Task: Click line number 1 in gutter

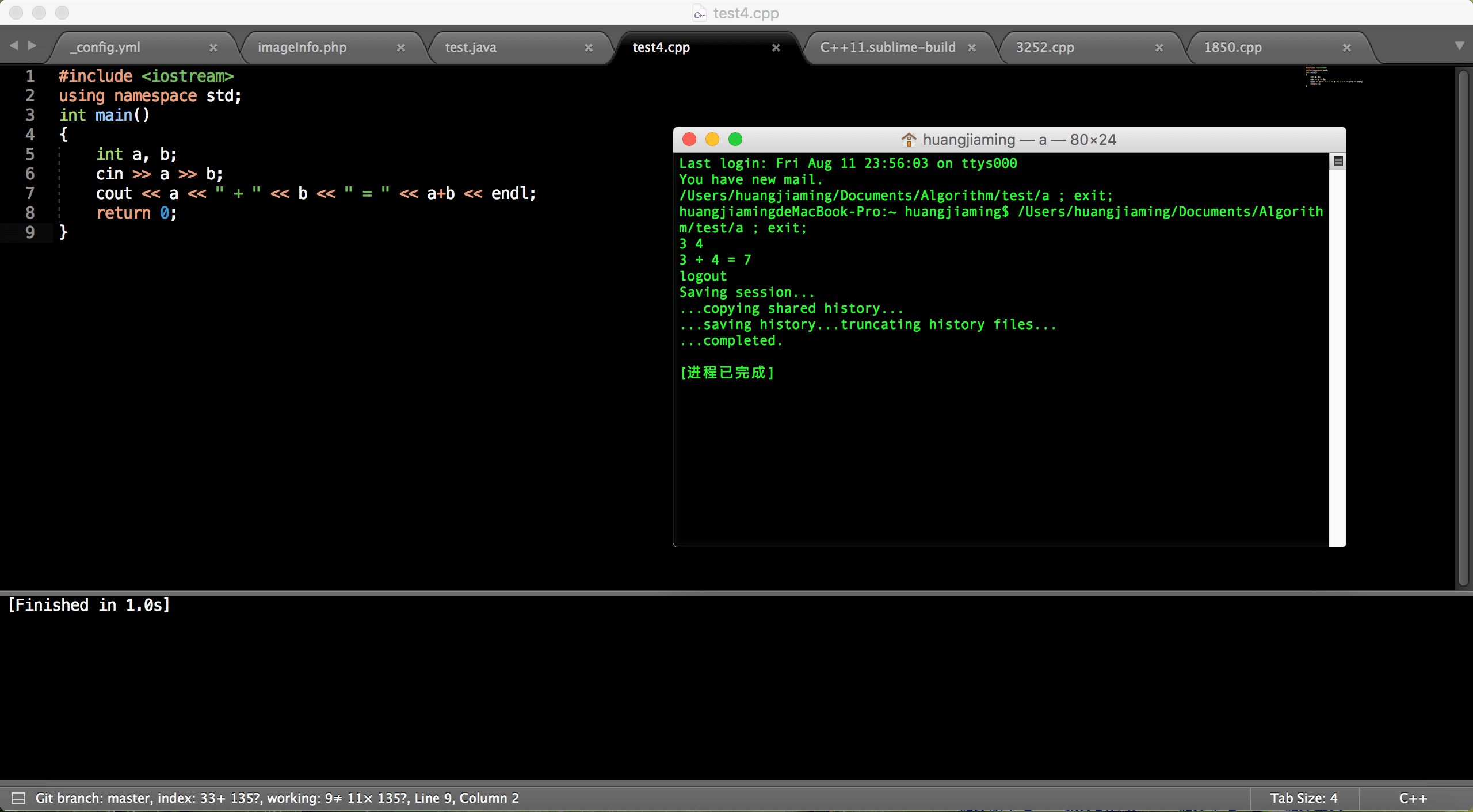Action: click(30, 76)
